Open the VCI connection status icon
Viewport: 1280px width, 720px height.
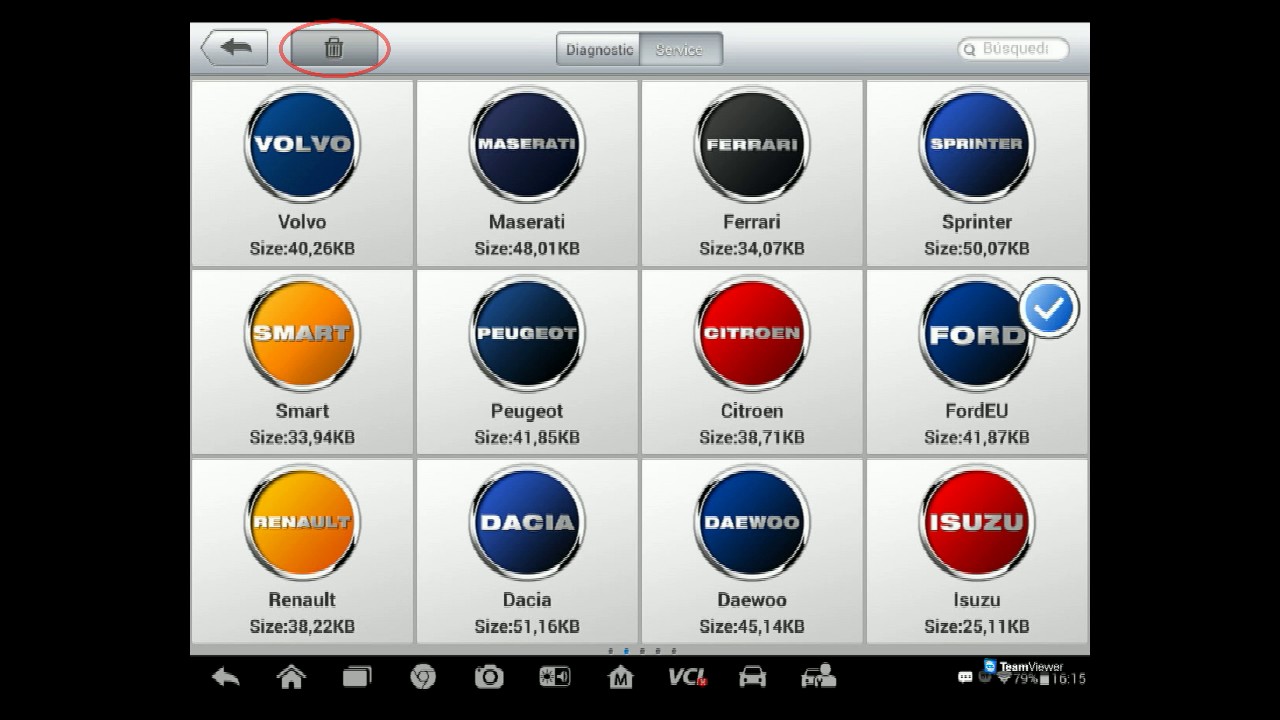tap(687, 677)
